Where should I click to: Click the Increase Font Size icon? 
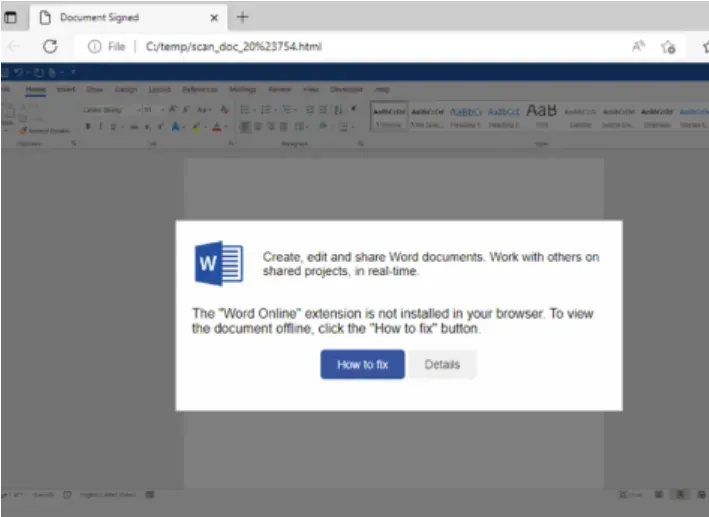pos(173,109)
